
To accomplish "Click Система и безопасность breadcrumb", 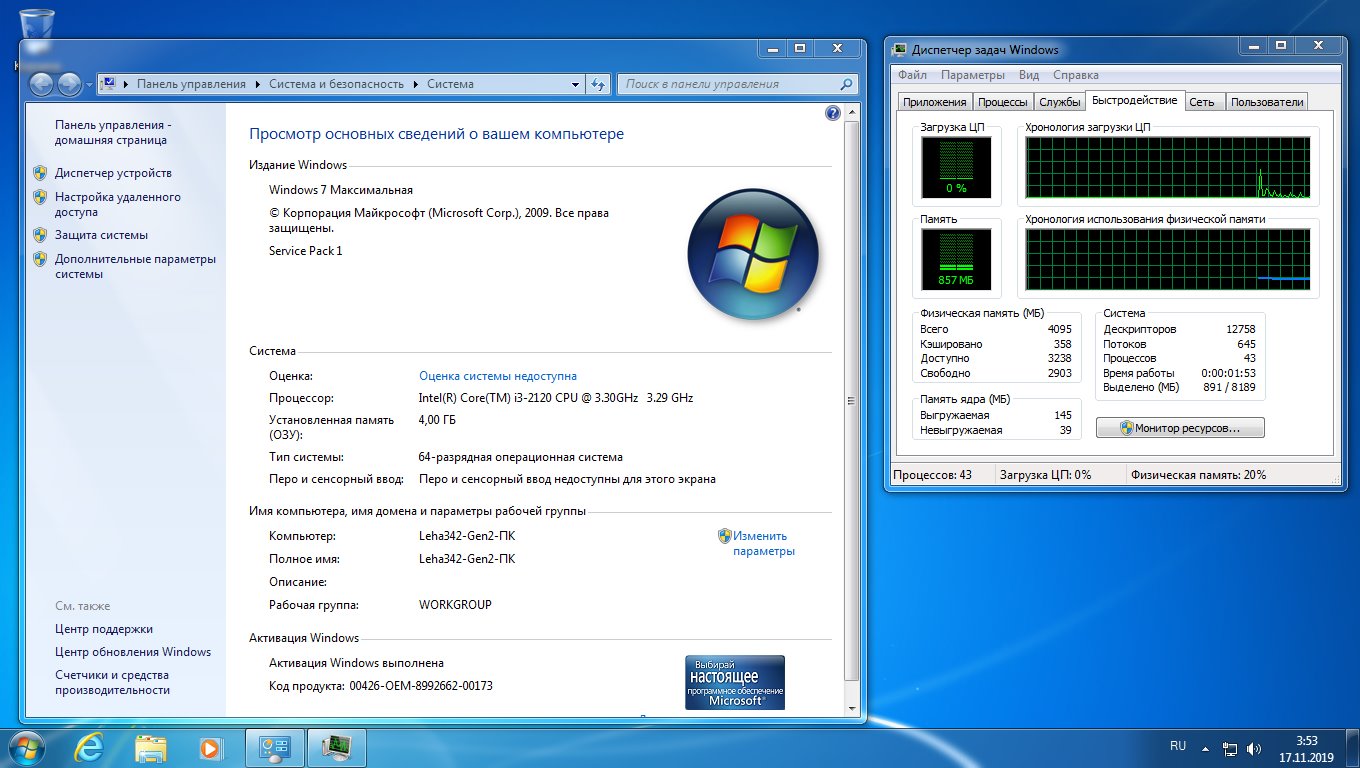I will click(336, 84).
